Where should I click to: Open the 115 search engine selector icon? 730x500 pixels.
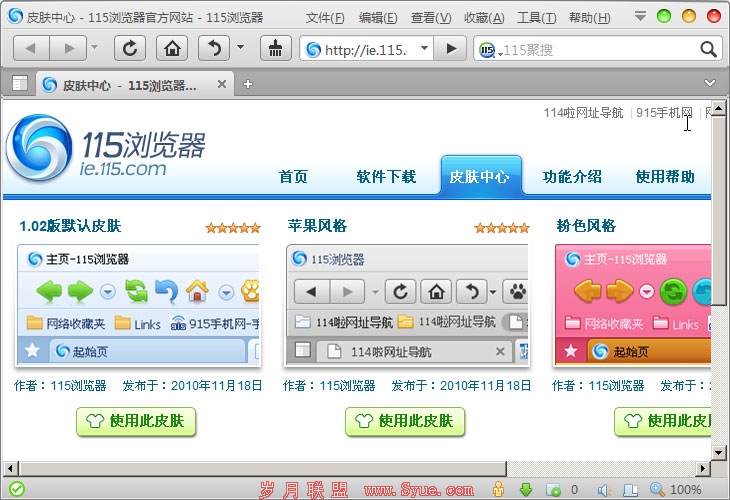click(x=487, y=49)
